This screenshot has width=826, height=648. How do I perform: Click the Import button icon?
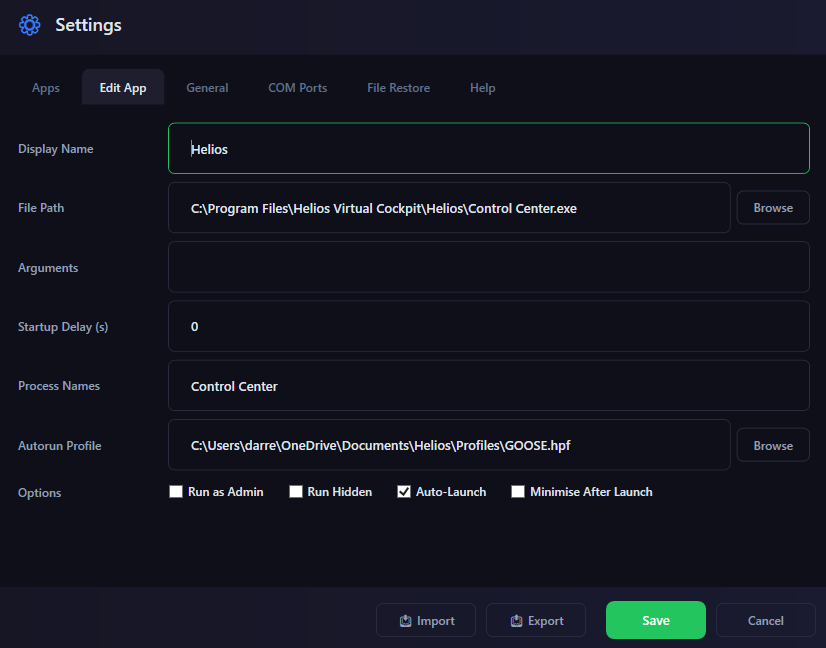pyautogui.click(x=406, y=621)
